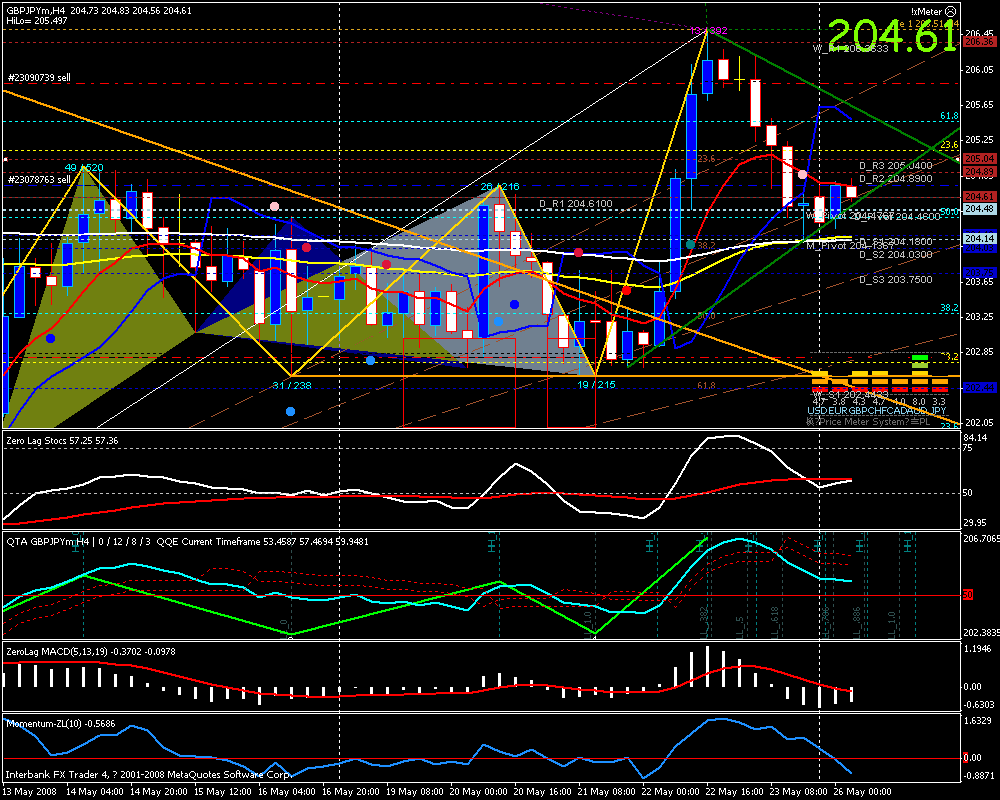Click the sad-face expert advisor icon beside !xMeter
The height and width of the screenshot is (800, 1000).
(x=950, y=9)
